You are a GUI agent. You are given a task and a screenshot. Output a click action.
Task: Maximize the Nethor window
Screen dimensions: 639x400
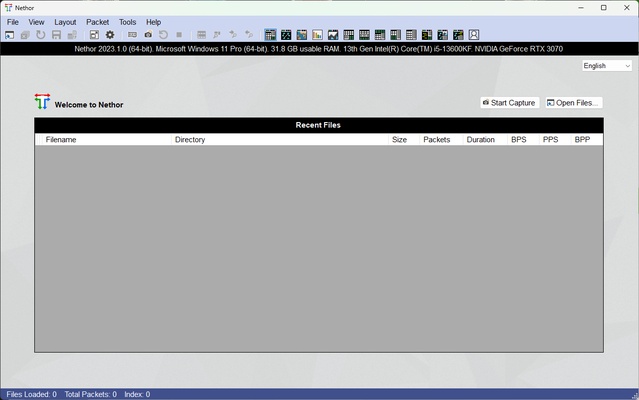pos(604,8)
